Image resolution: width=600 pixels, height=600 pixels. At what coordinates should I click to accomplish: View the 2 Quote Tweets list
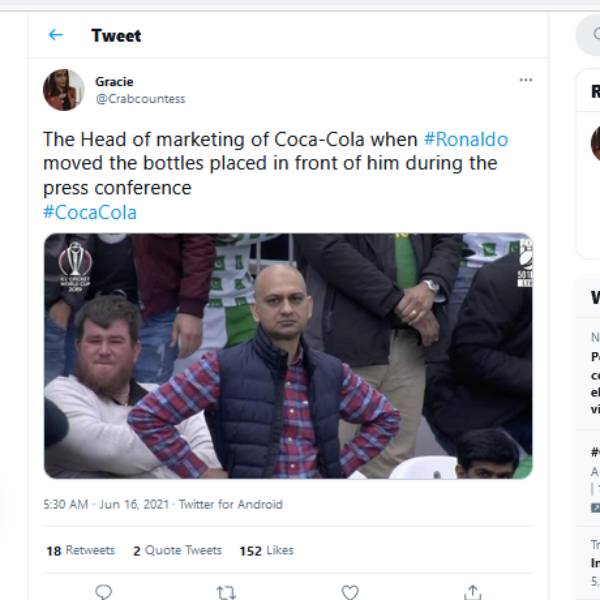pos(177,550)
